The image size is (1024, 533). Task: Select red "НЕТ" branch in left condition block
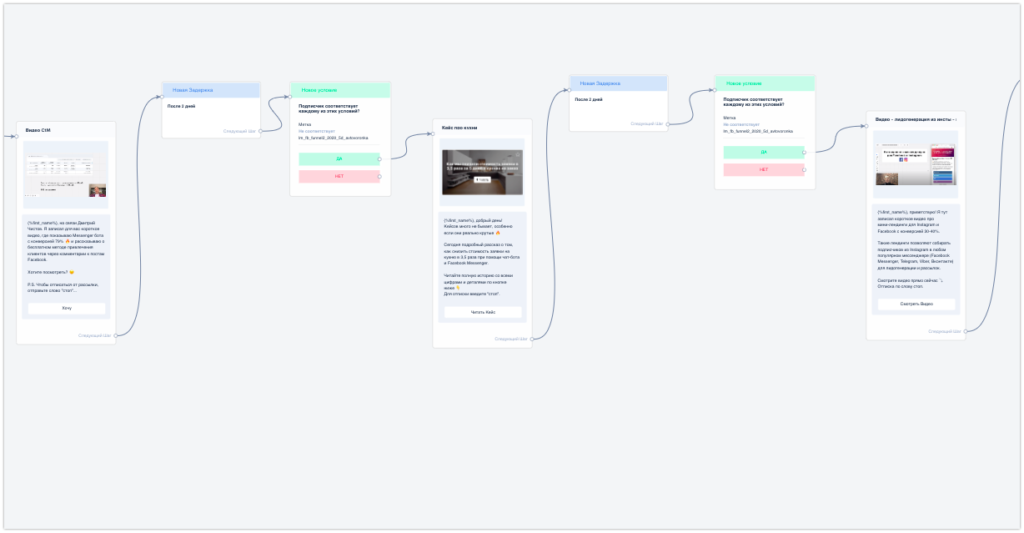click(339, 176)
